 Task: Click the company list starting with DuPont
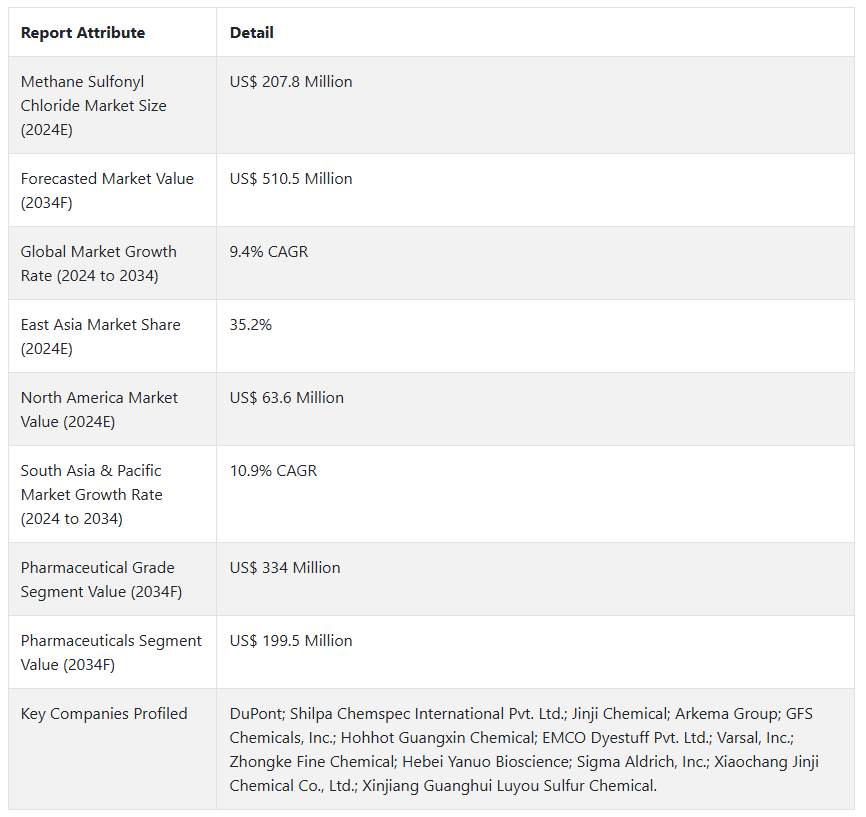click(x=524, y=749)
